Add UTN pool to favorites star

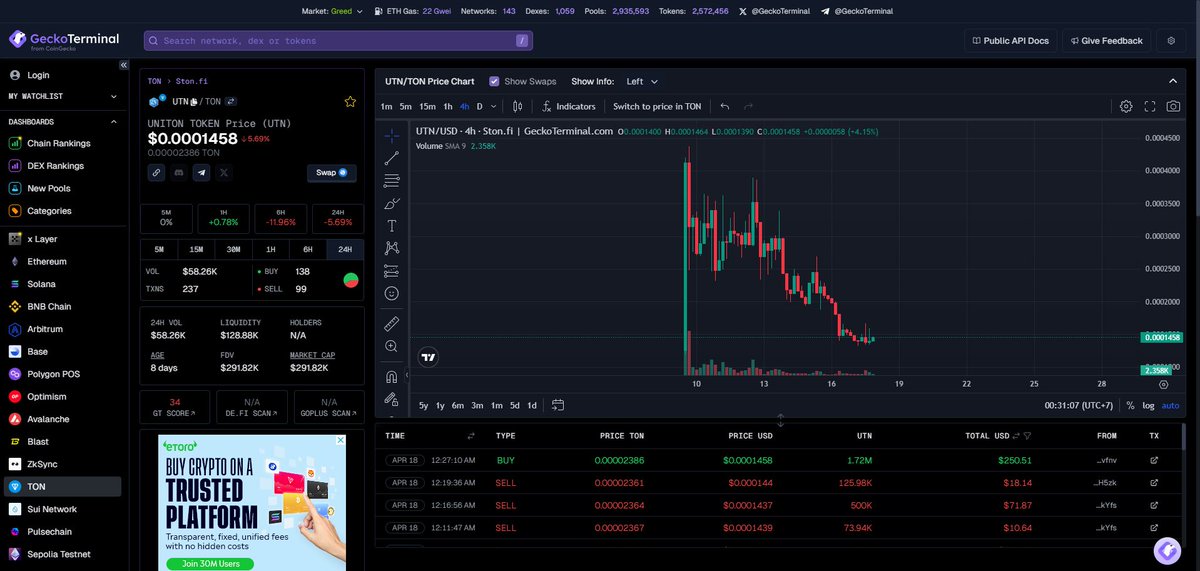pyautogui.click(x=350, y=101)
